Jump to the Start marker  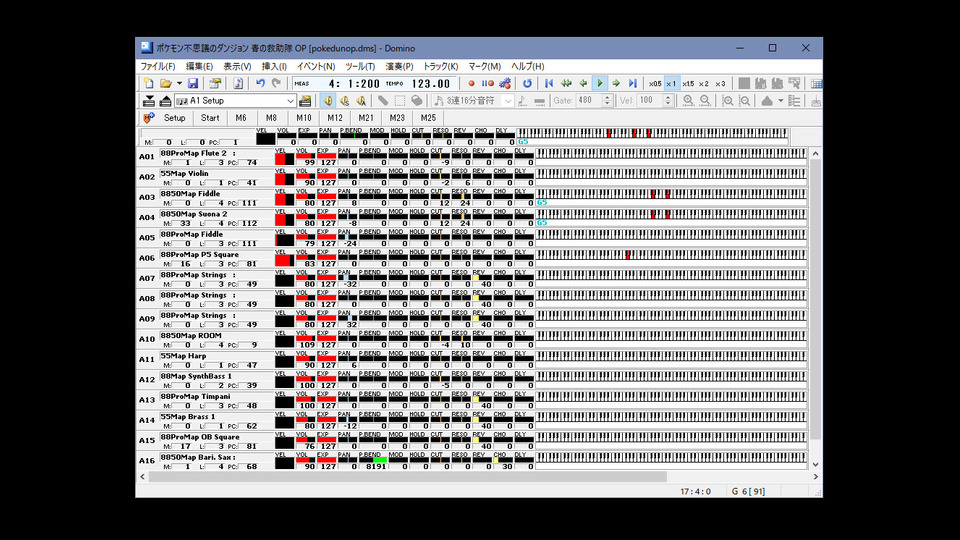coord(210,118)
